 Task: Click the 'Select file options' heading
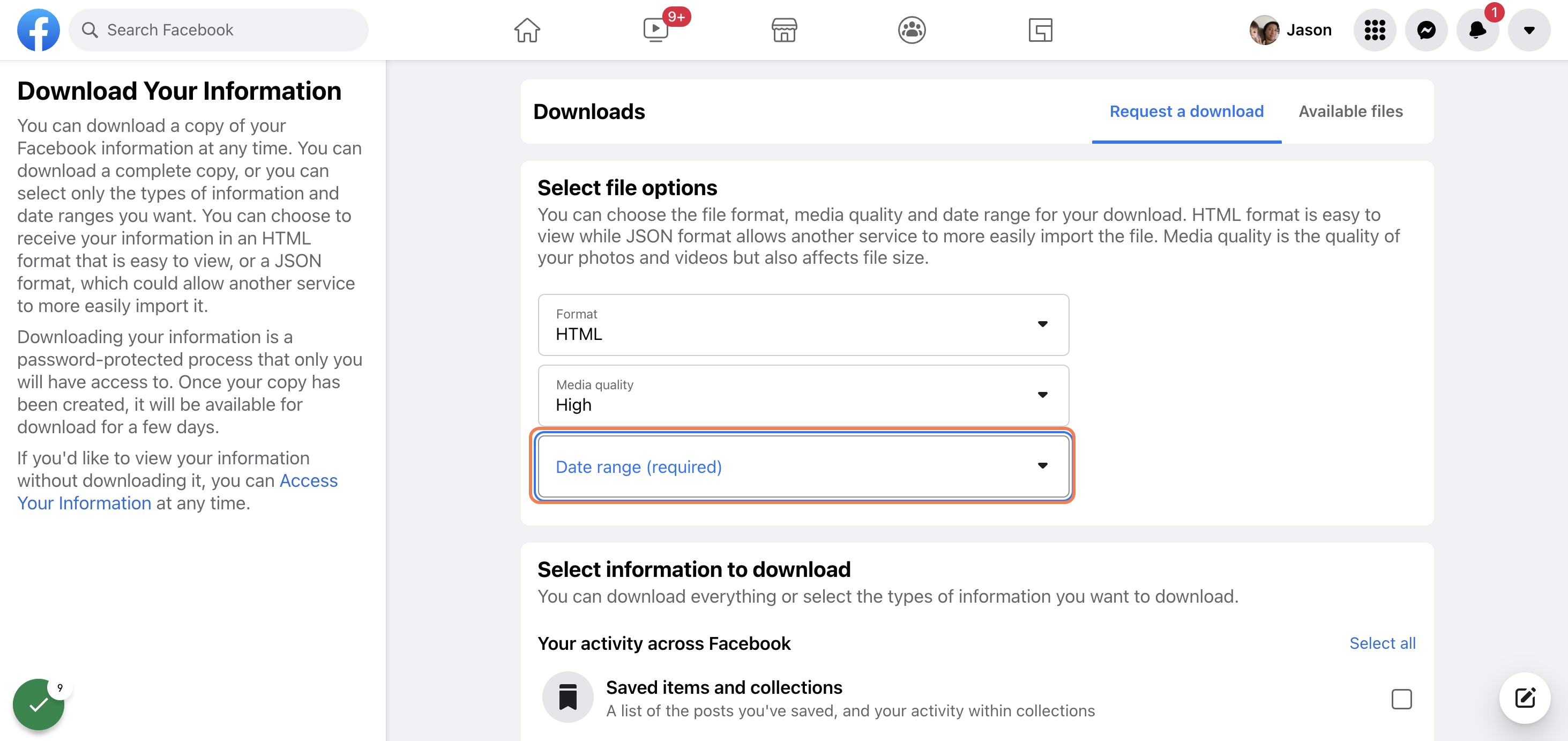pos(627,188)
